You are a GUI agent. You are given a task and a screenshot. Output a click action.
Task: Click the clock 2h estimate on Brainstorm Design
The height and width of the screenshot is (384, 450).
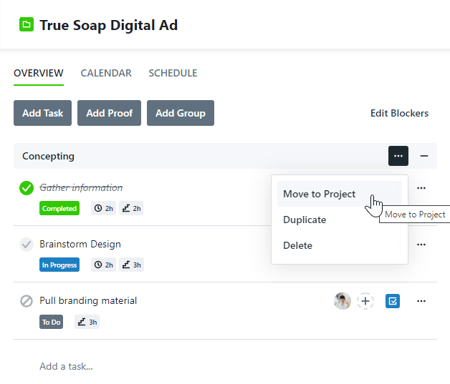[104, 265]
